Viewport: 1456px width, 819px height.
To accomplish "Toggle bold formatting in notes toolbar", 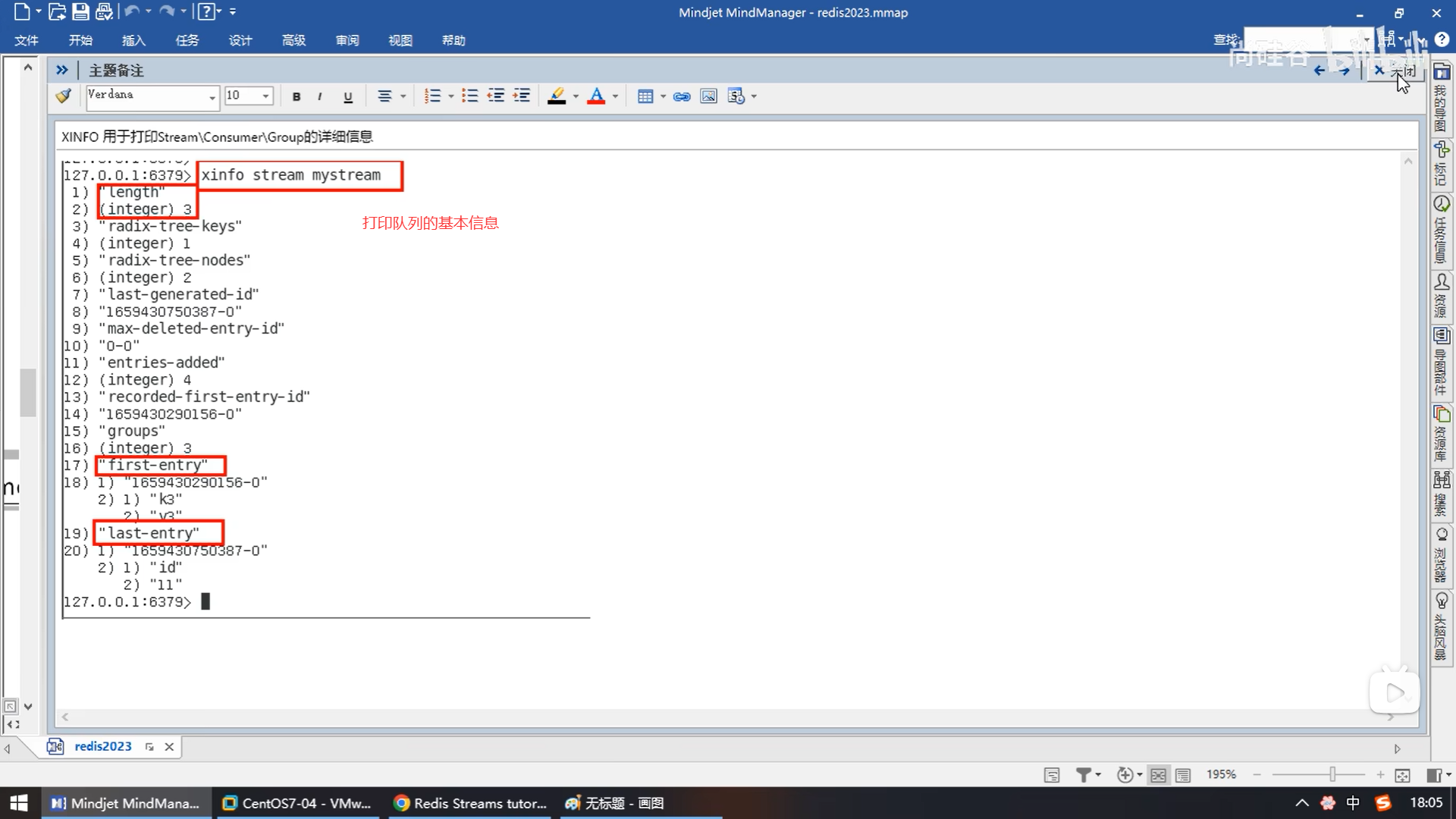I will pos(297,96).
